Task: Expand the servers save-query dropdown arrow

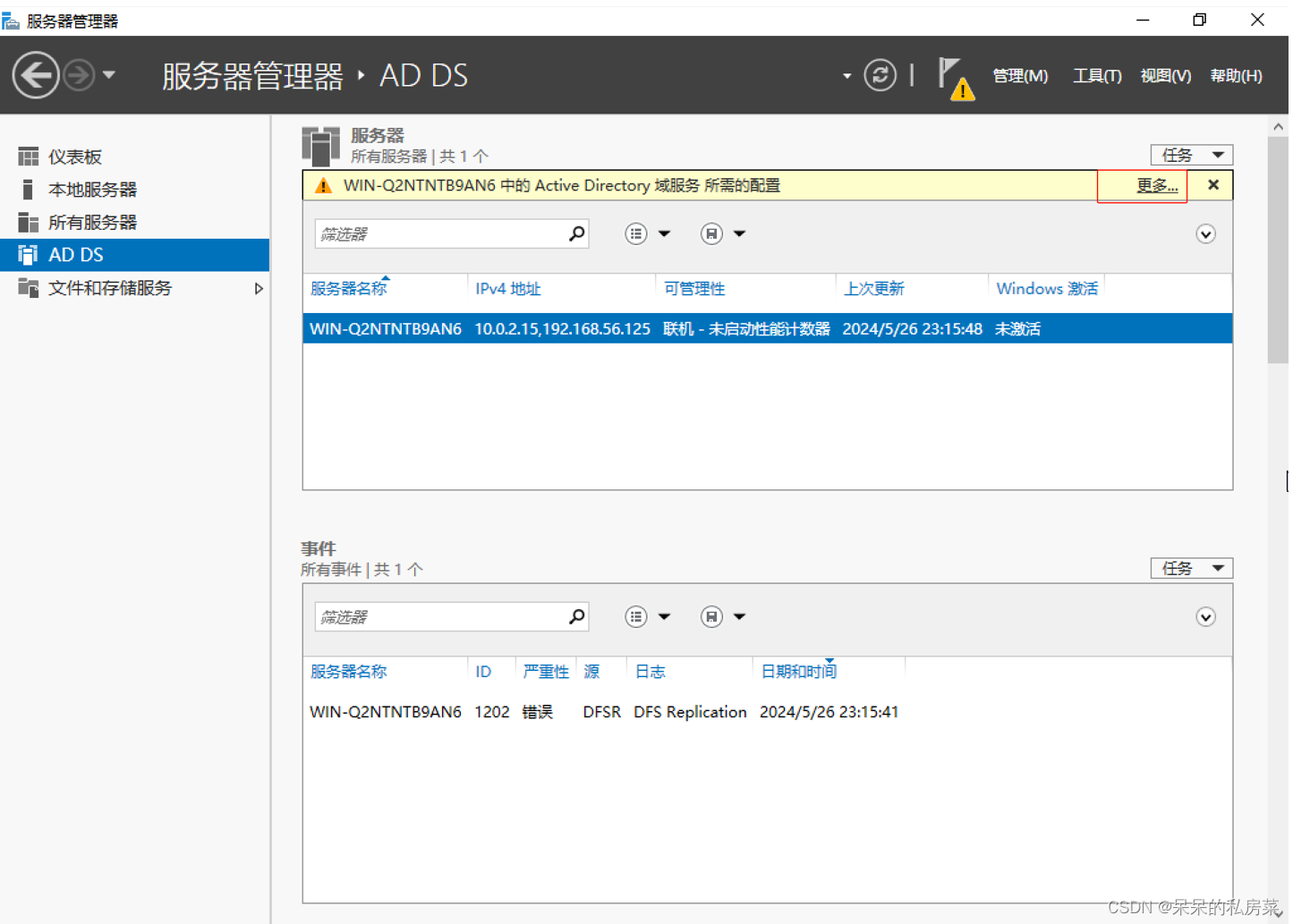Action: click(739, 233)
